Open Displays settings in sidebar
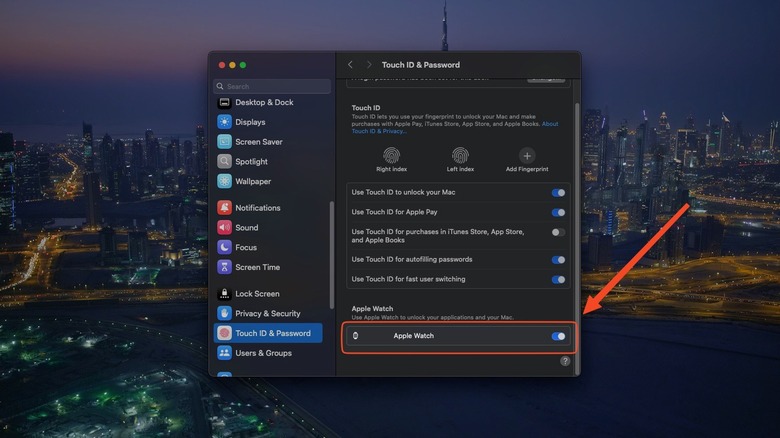 click(x=250, y=122)
